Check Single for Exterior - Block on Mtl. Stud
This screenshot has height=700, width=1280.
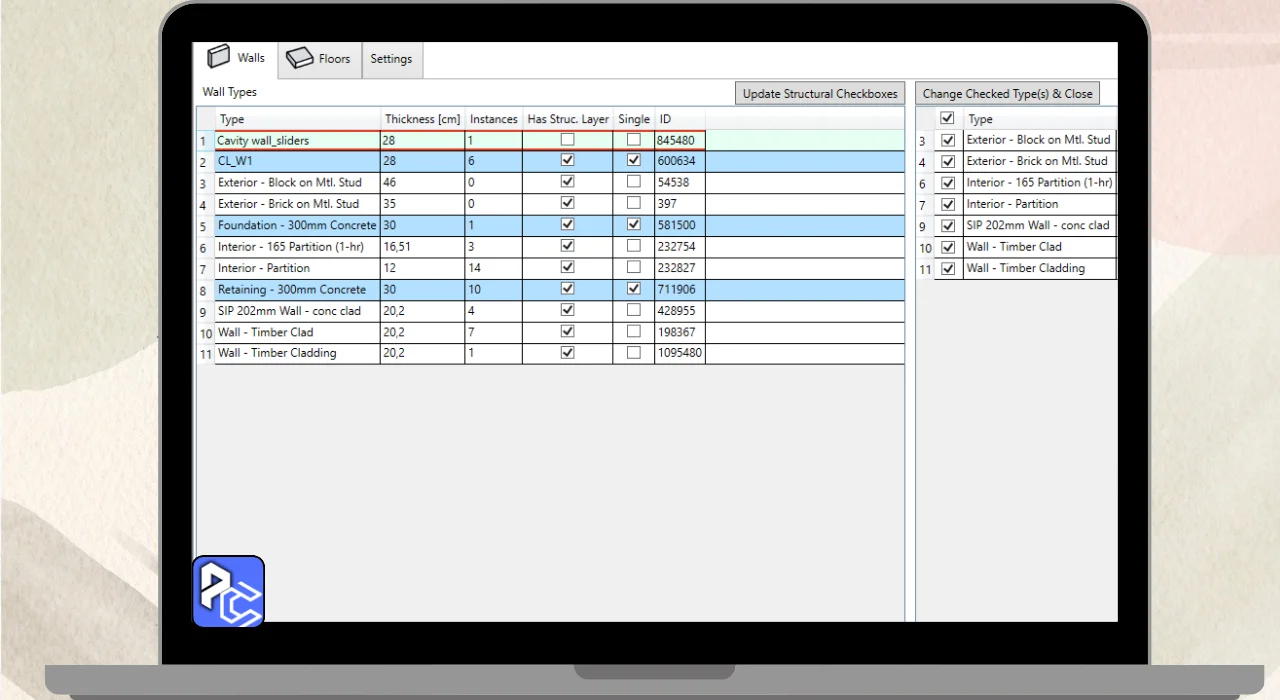(x=634, y=182)
